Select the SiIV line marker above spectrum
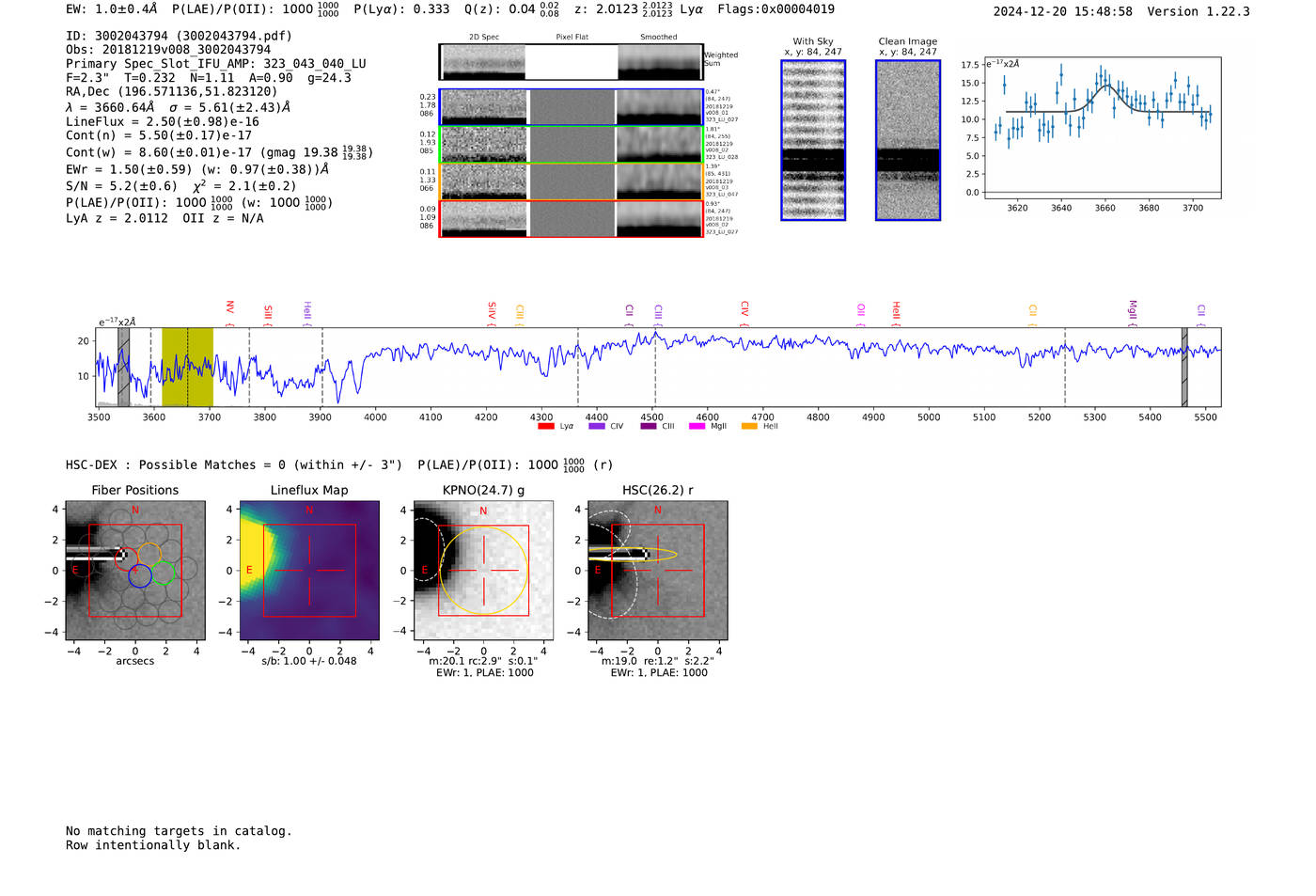This screenshot has height=896, width=1316. (492, 314)
